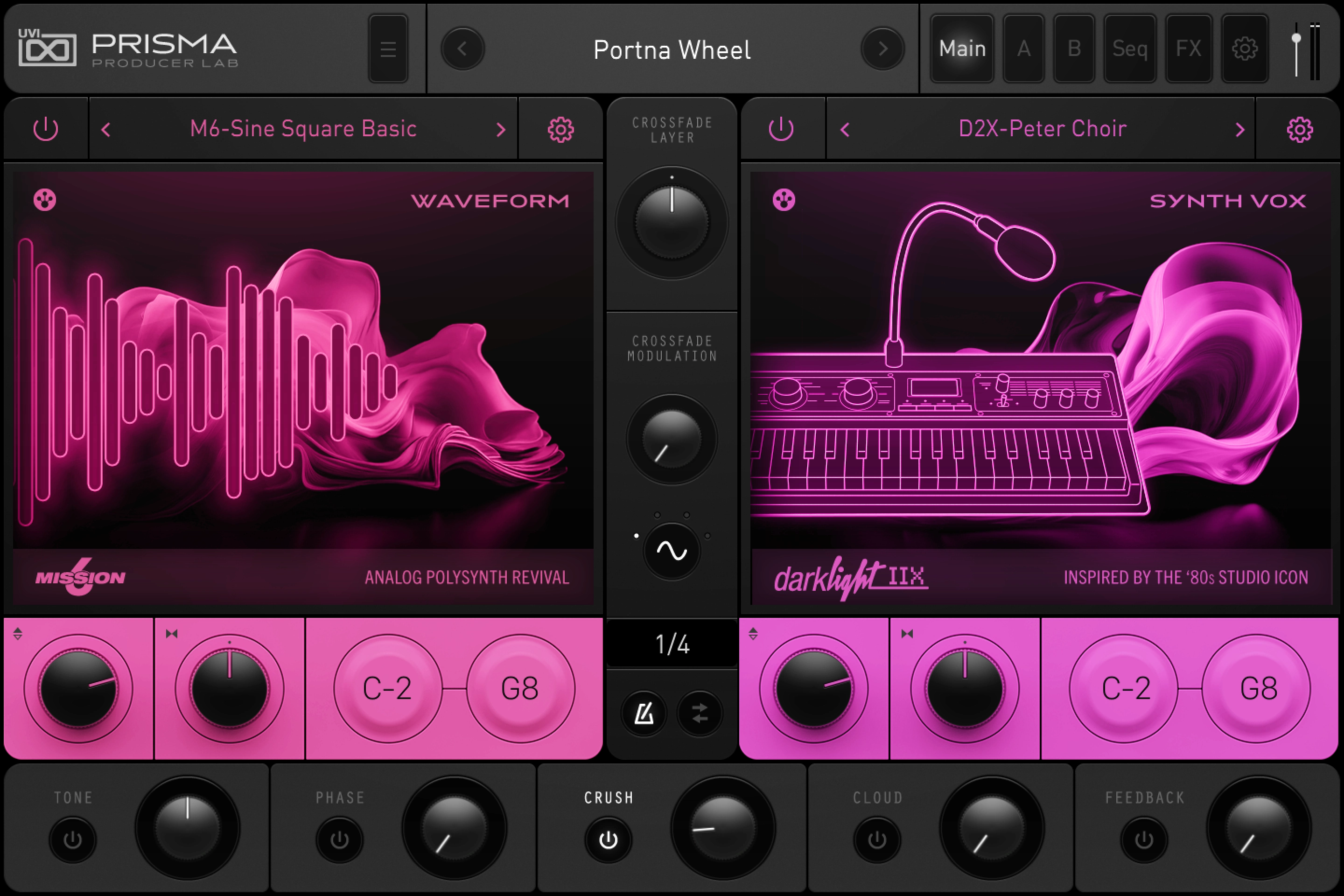This screenshot has height=896, width=1344.
Task: Enable the Feedback effect power button
Action: pos(1144,840)
